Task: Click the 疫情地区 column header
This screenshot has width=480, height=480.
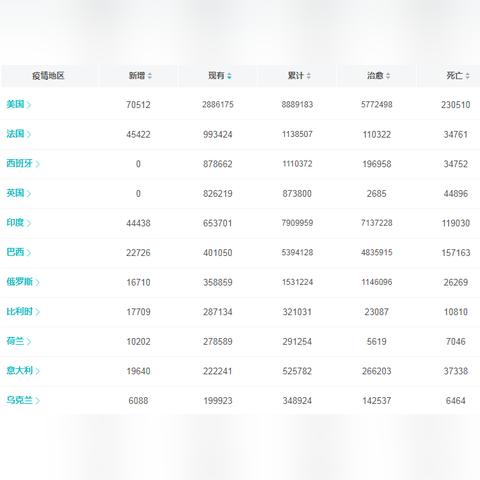Action: coord(48,76)
